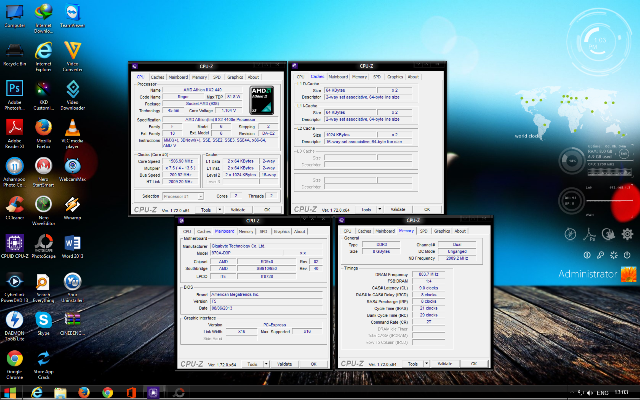
Task: Select the CCleaner desktop icon
Action: click(14, 207)
